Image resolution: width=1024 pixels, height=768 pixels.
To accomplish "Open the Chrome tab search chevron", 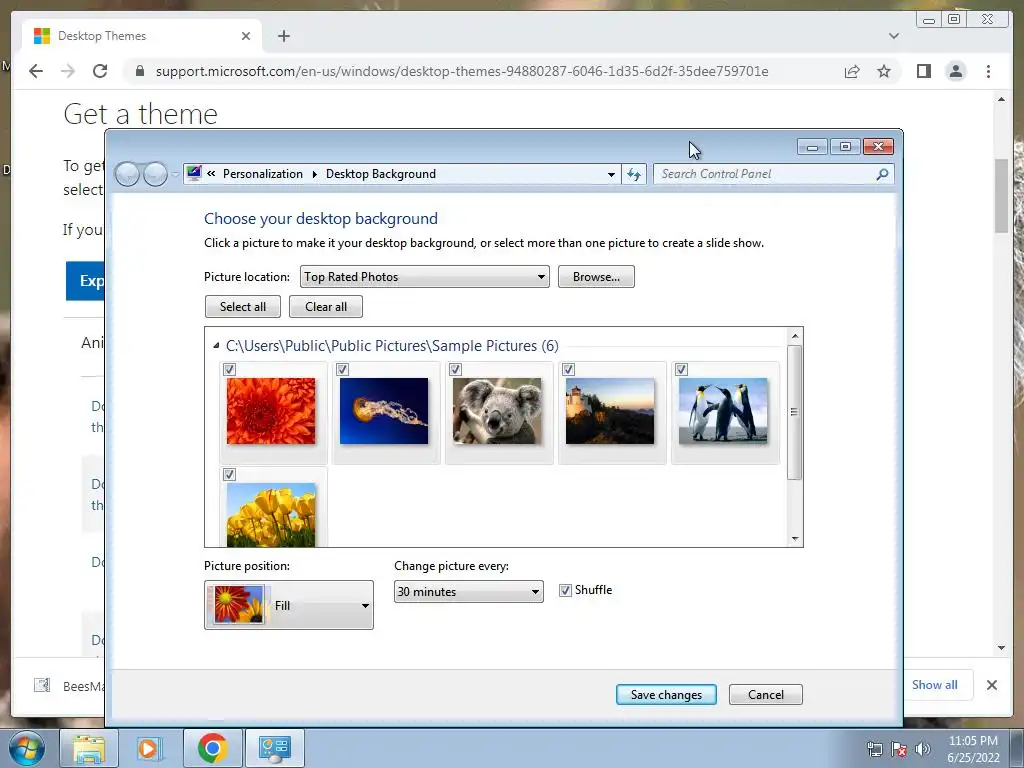I will (x=893, y=36).
